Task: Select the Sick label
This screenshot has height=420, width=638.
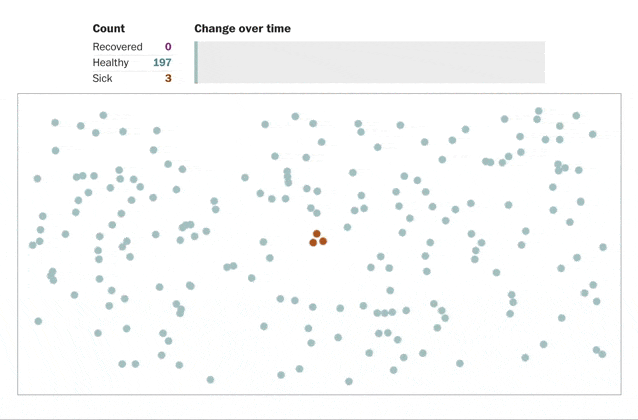Action: point(102,78)
